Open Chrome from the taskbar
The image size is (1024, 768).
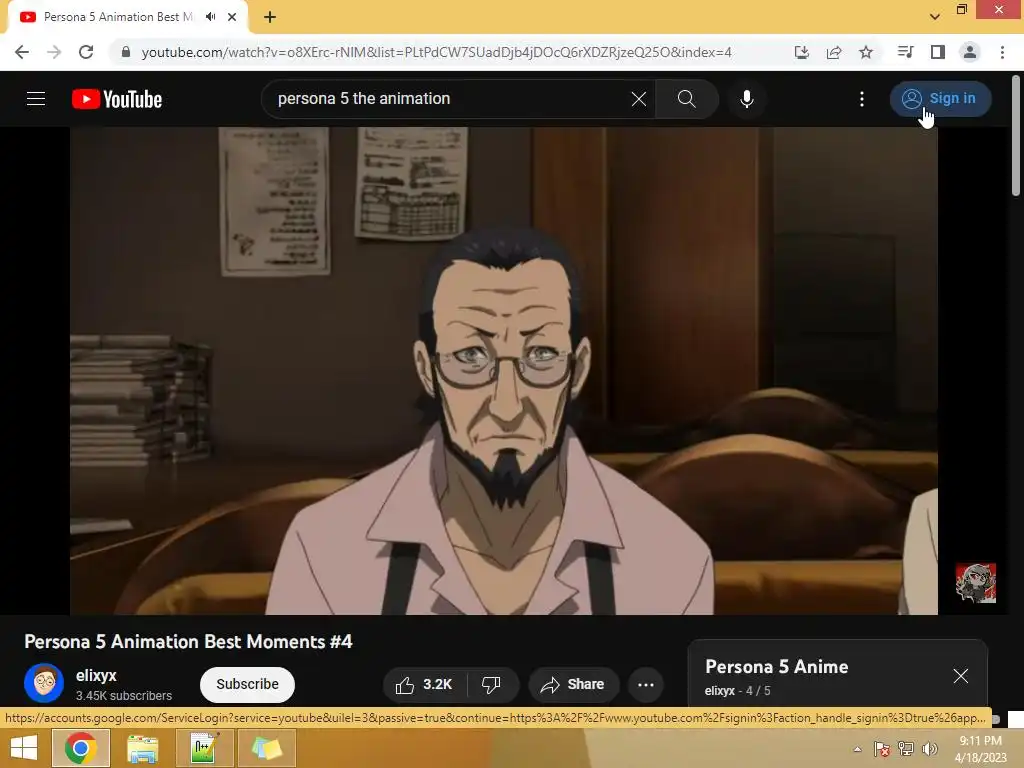[80, 748]
